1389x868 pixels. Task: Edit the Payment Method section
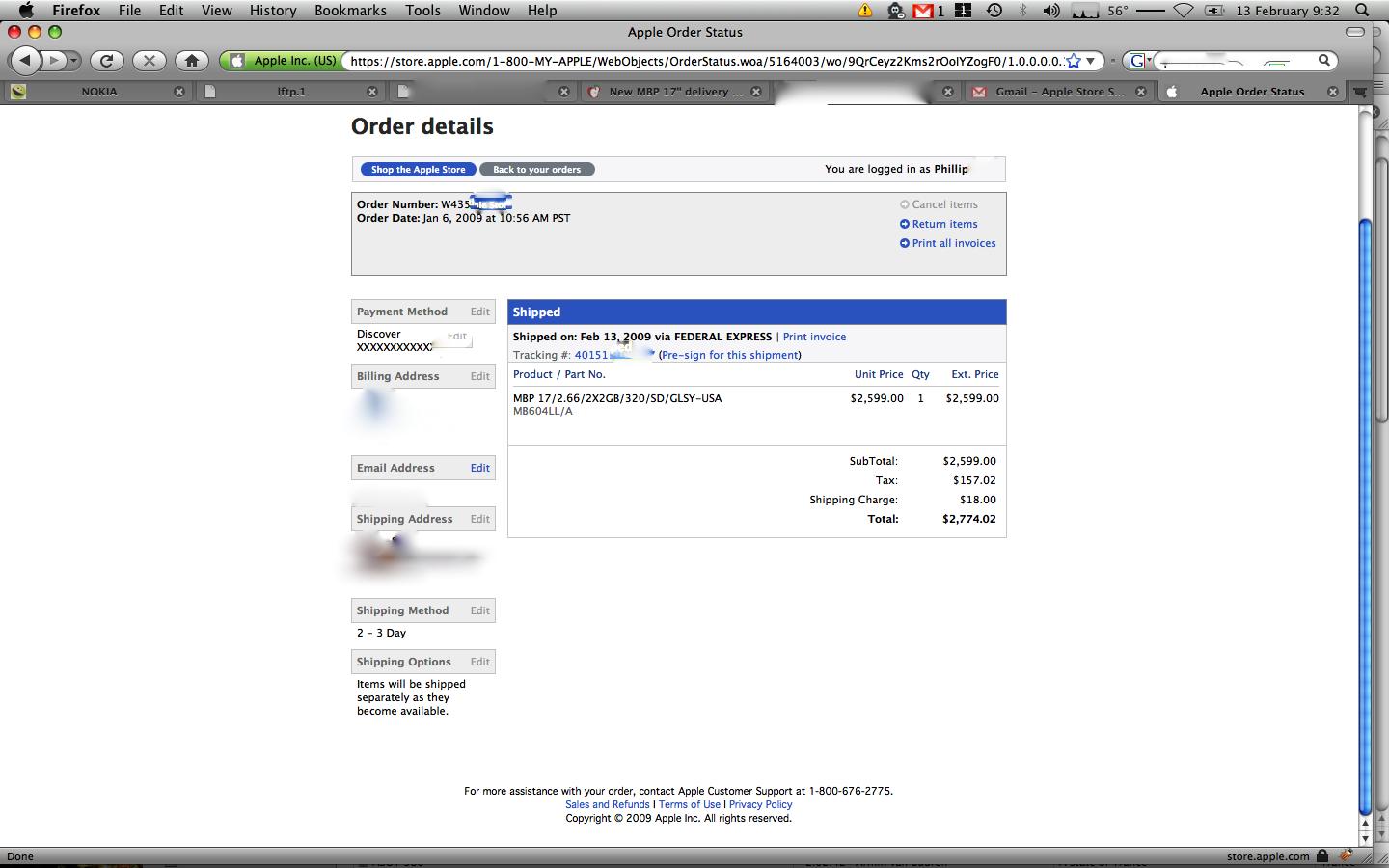click(x=480, y=312)
